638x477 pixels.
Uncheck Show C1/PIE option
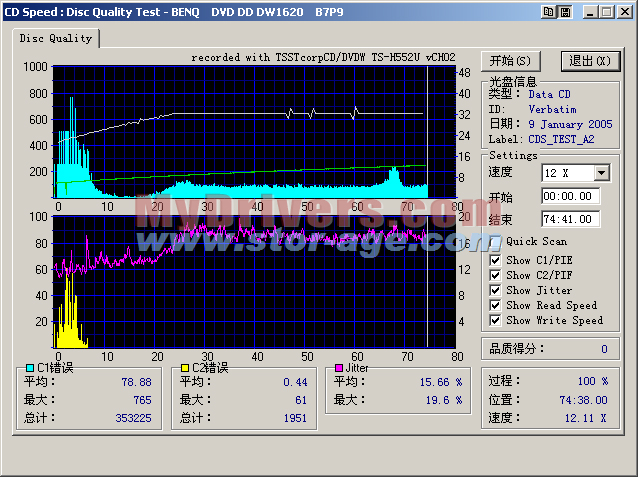496,260
